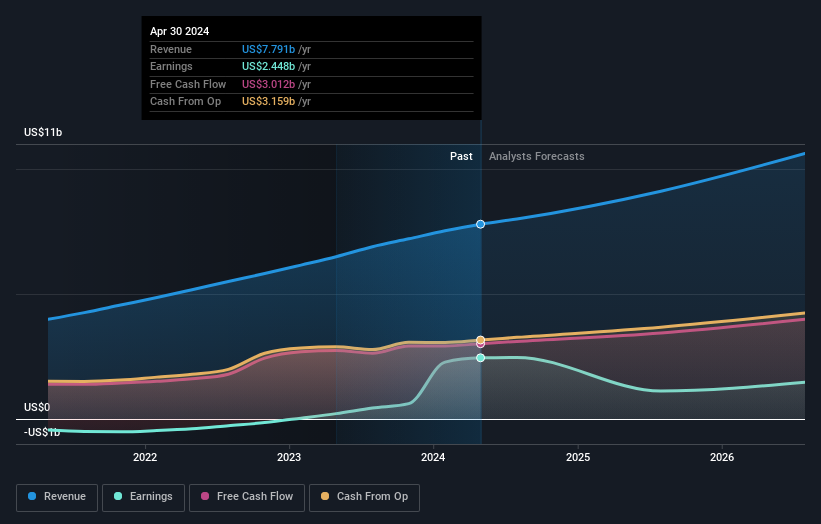This screenshot has height=524, width=821.
Task: Click the Apr 30 2024 tooltip date
Action: coord(180,31)
